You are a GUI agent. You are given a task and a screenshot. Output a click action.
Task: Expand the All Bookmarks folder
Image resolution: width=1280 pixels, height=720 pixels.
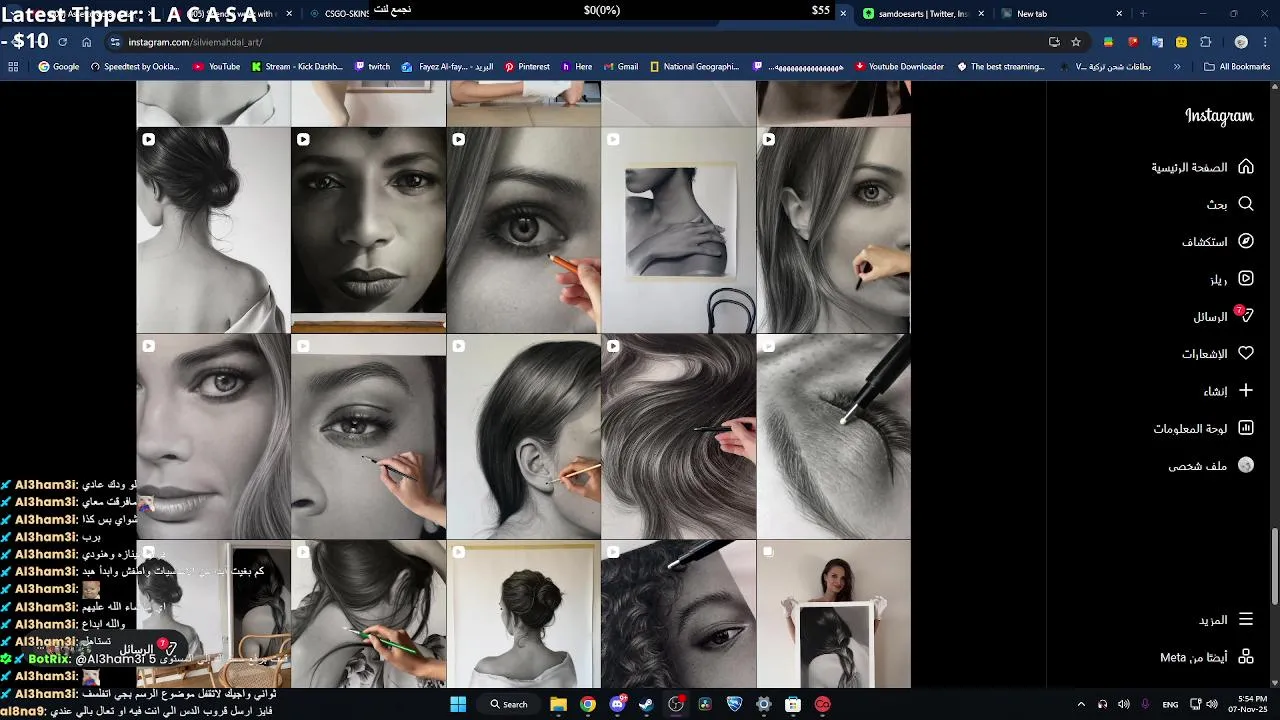1237,67
